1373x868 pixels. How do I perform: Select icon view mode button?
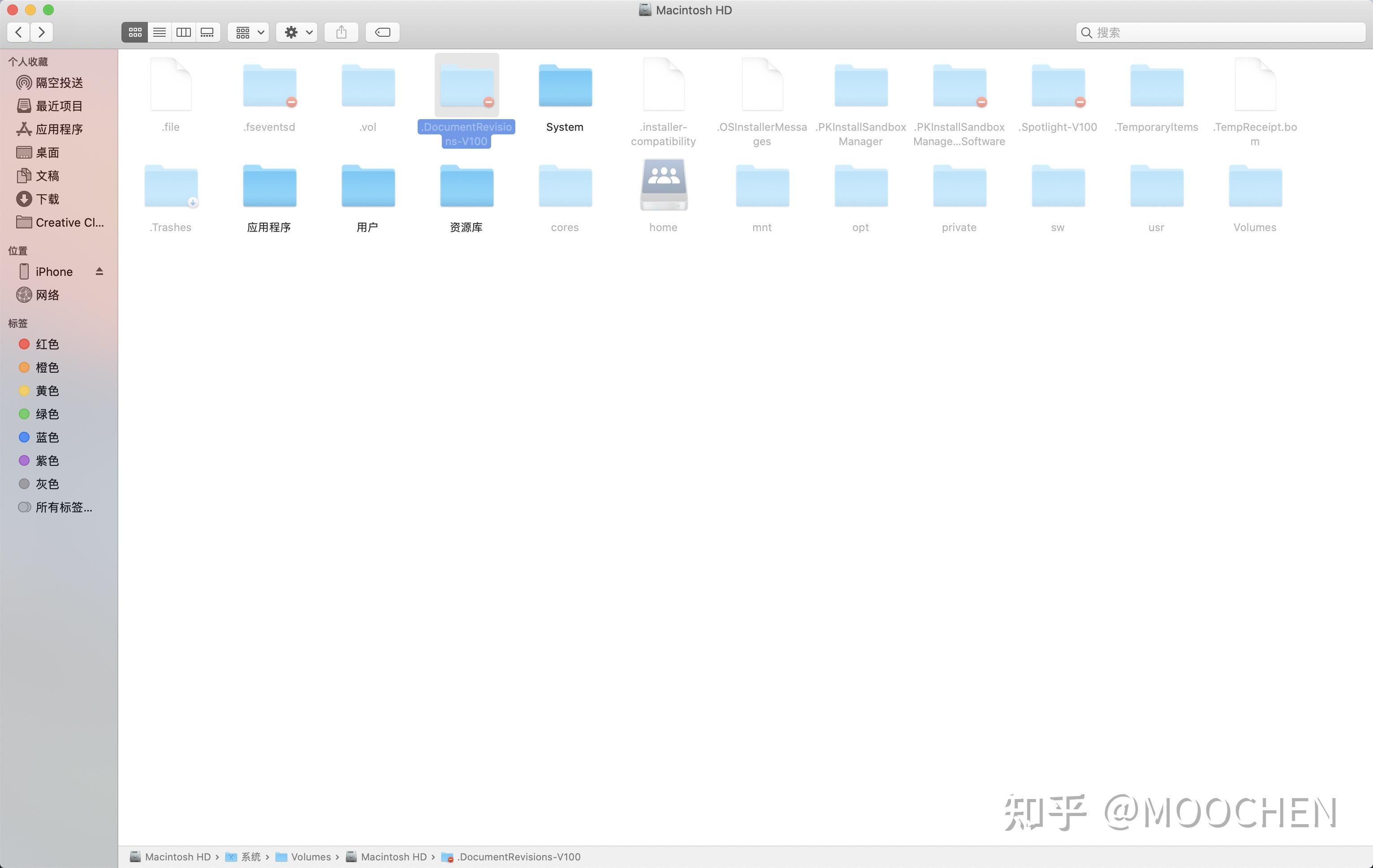(134, 33)
